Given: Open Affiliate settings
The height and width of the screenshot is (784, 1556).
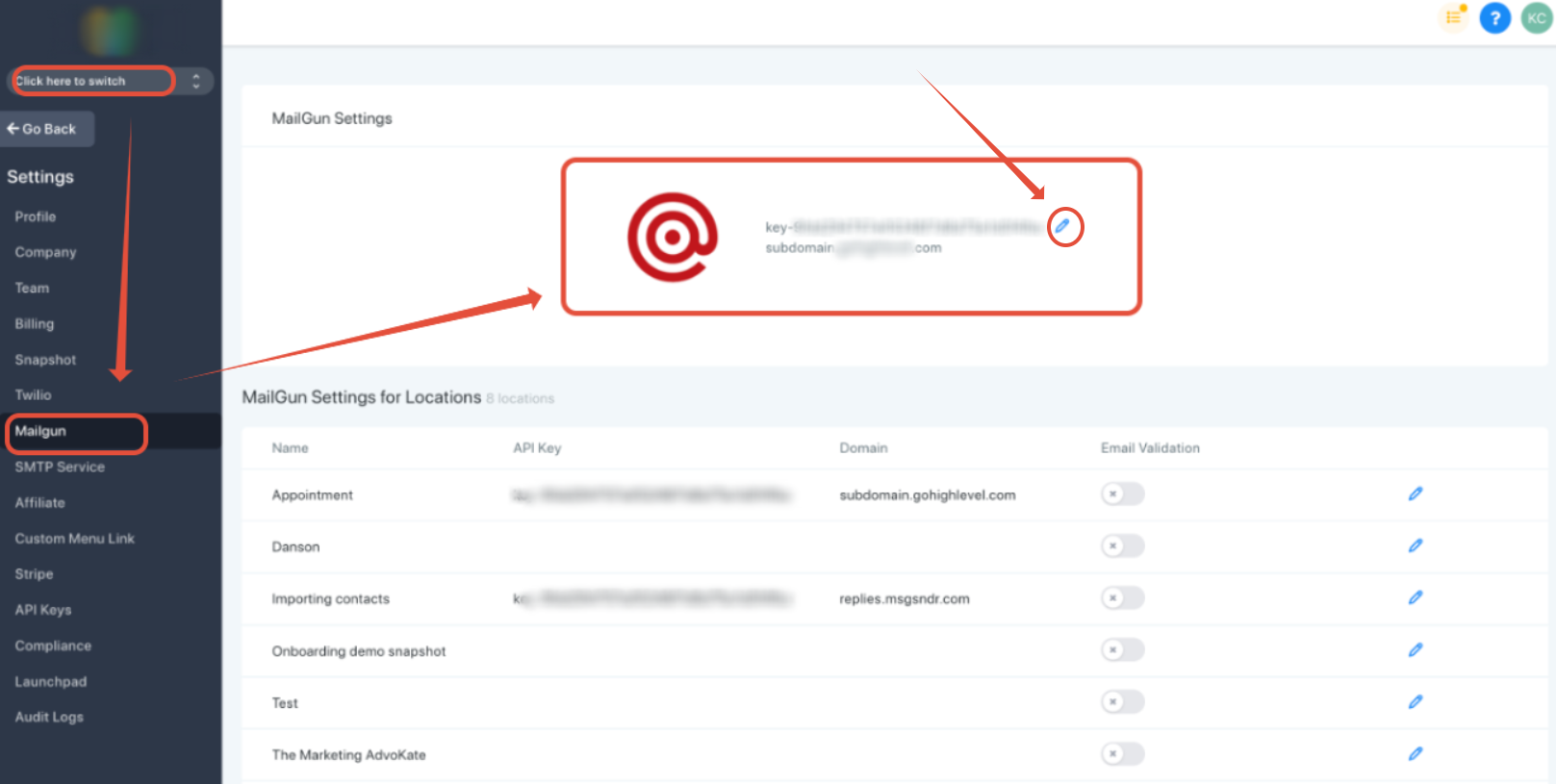Looking at the screenshot, I should point(39,502).
